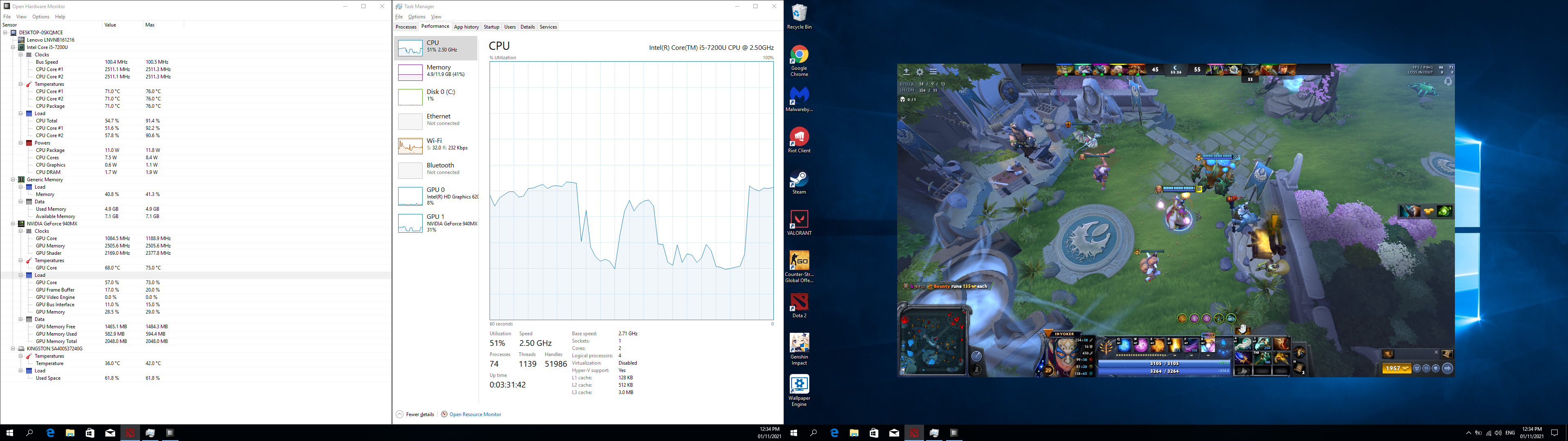
Task: Open the Task Manager View menu
Action: [436, 16]
